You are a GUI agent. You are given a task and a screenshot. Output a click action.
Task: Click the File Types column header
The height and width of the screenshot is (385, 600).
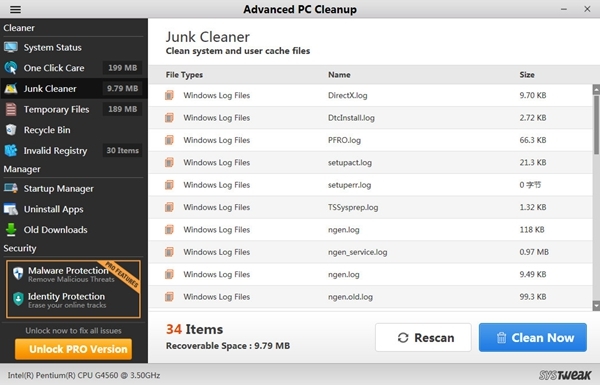click(x=184, y=75)
